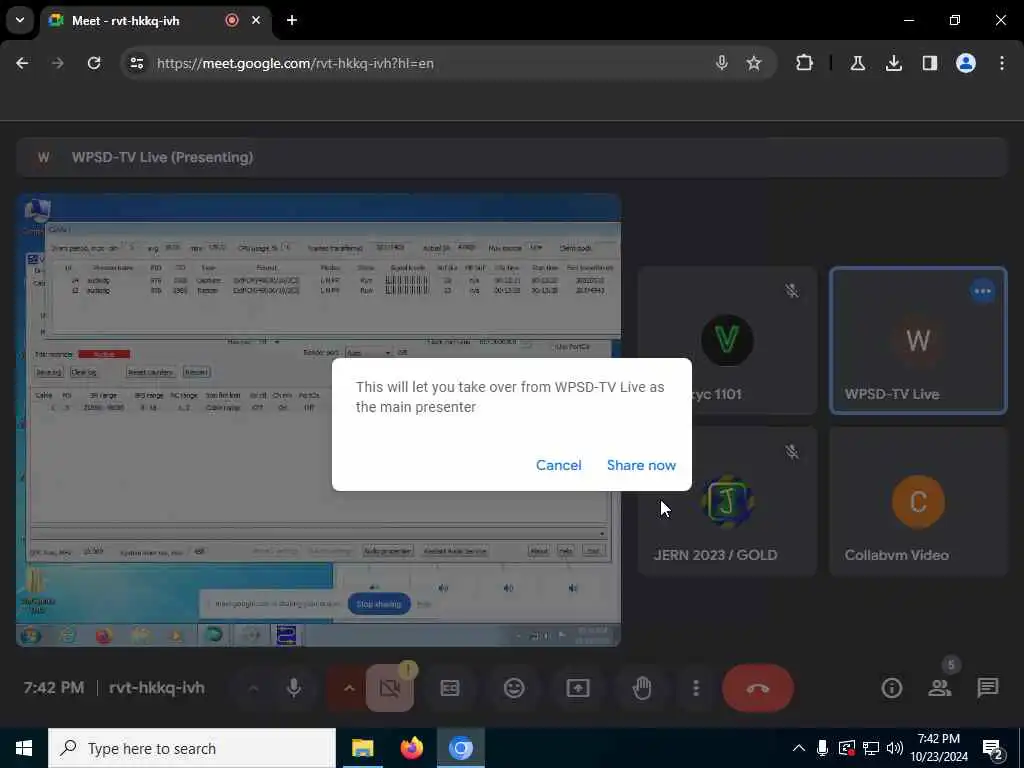
Task: Open more options three-dot menu in call bar
Action: [696, 688]
